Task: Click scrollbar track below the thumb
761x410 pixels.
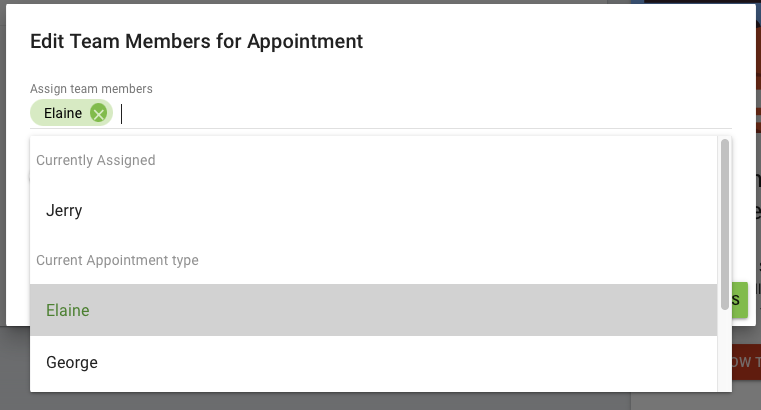Action: [725, 350]
